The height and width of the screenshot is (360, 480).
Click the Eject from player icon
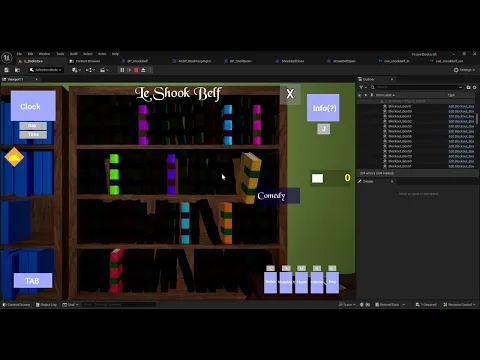143,70
